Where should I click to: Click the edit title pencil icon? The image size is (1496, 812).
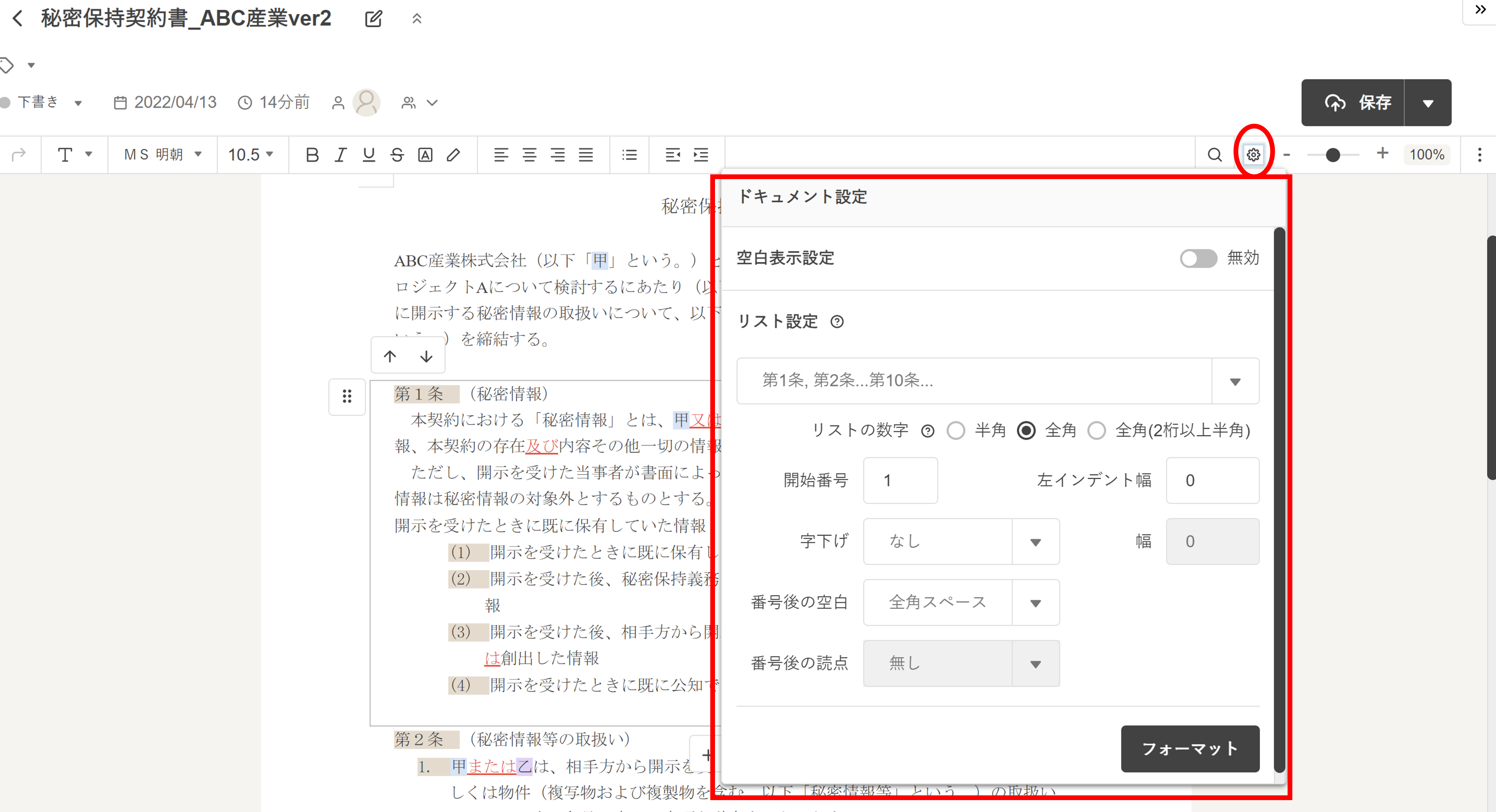pos(373,19)
